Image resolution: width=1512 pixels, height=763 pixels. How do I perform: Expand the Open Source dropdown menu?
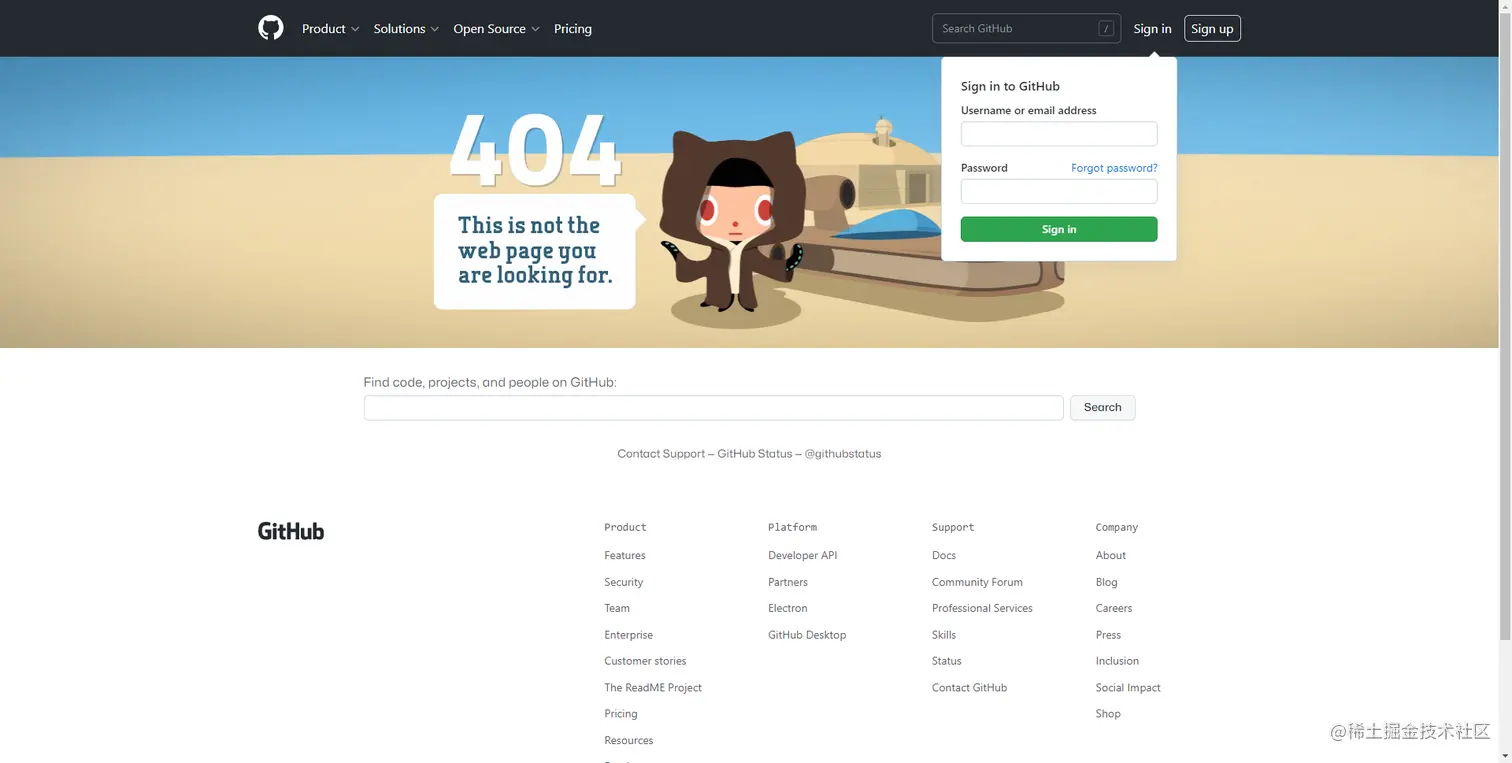pos(496,29)
